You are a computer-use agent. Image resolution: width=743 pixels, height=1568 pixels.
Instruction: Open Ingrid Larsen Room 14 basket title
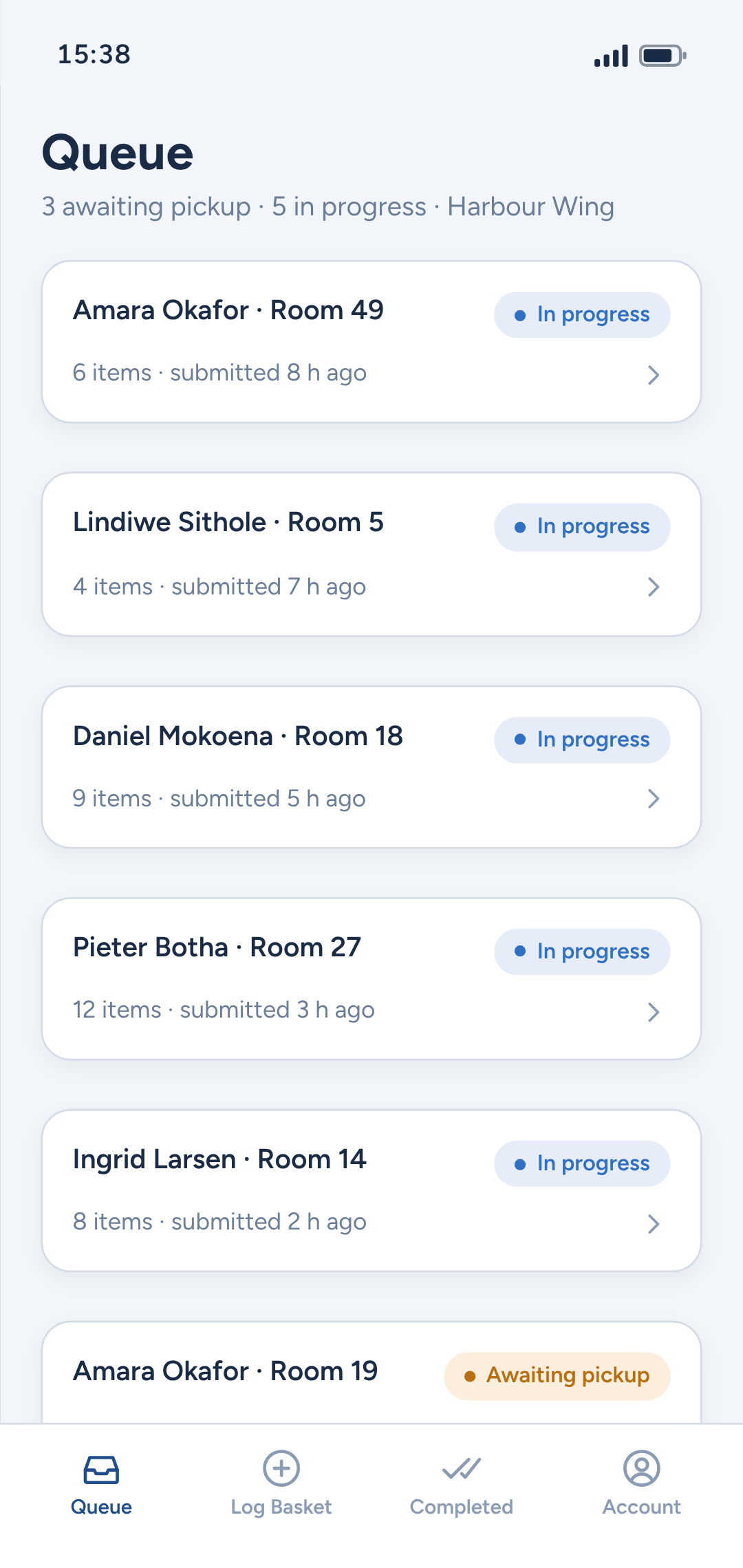(x=219, y=1159)
